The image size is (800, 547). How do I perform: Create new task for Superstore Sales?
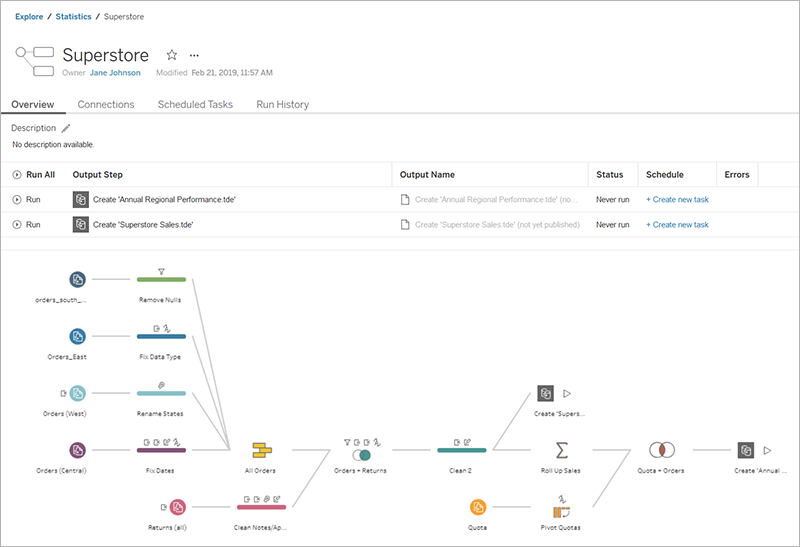(x=677, y=225)
